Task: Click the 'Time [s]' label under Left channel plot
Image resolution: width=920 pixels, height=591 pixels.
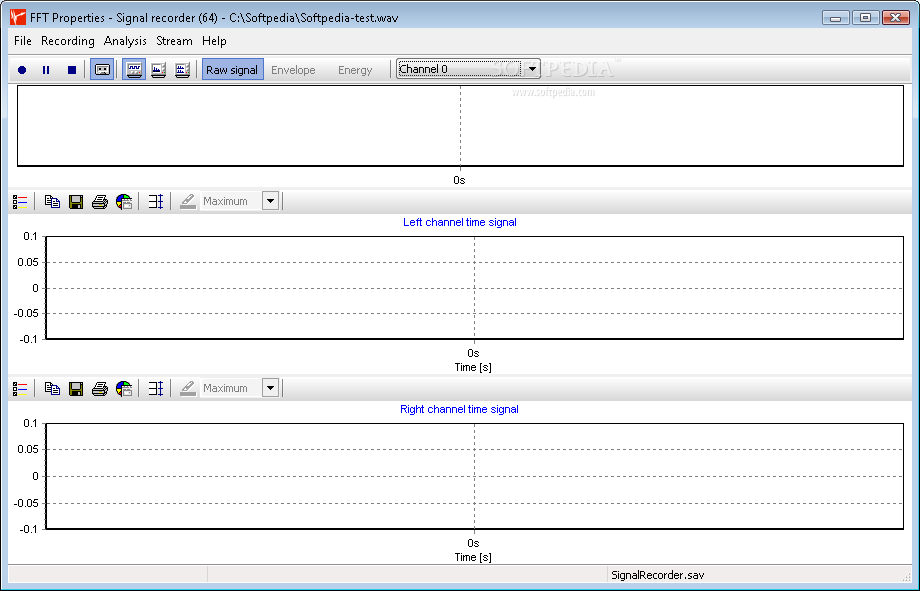Action: pos(473,367)
